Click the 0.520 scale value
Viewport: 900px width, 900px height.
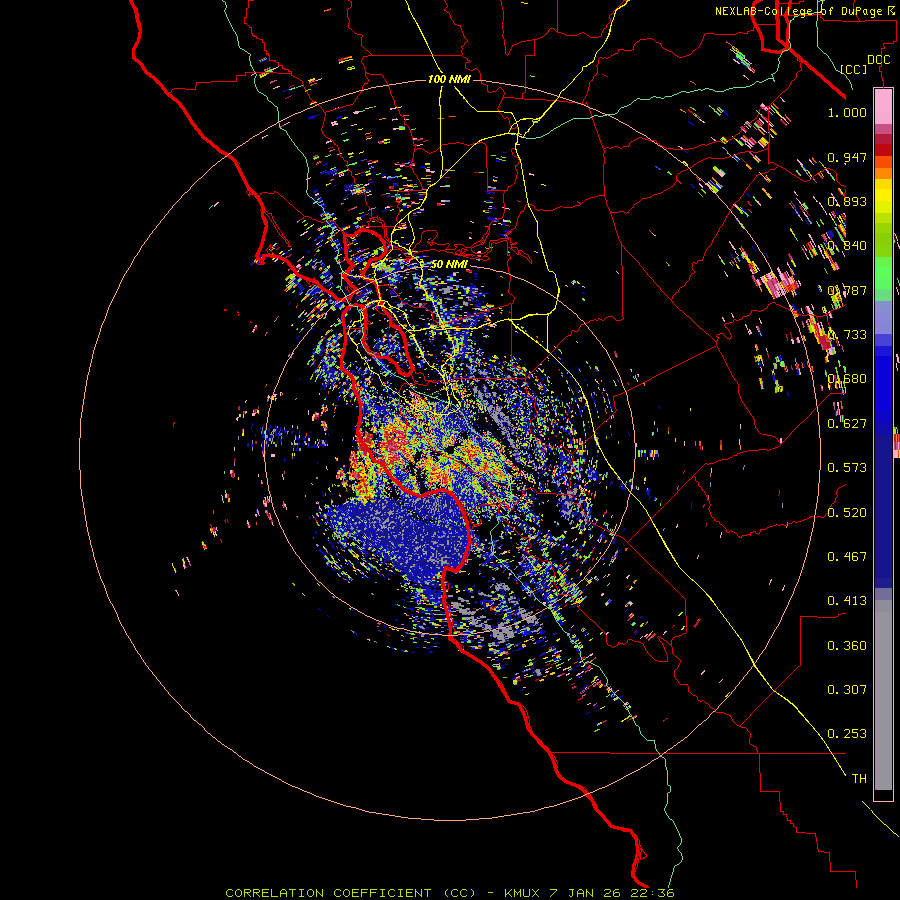(x=847, y=512)
